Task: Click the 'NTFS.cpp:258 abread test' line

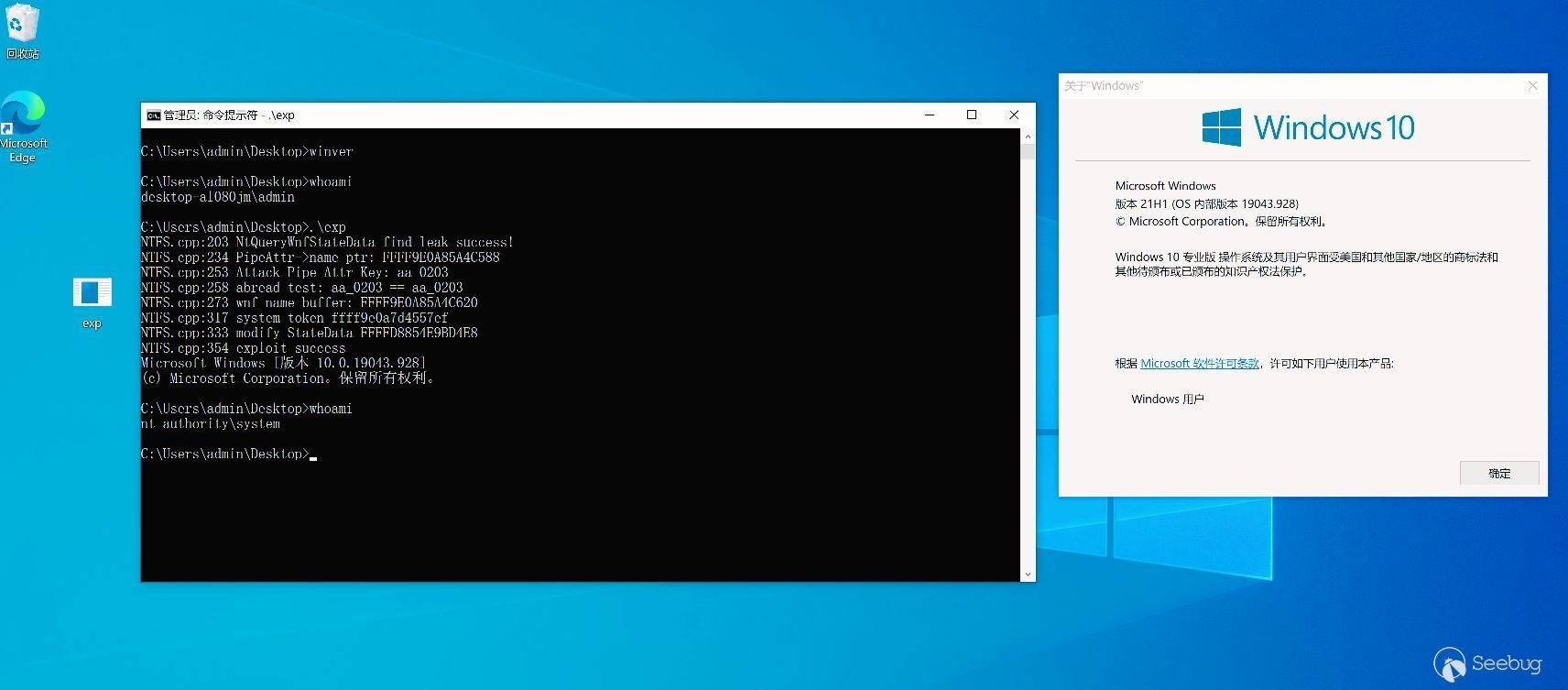Action: [x=302, y=288]
